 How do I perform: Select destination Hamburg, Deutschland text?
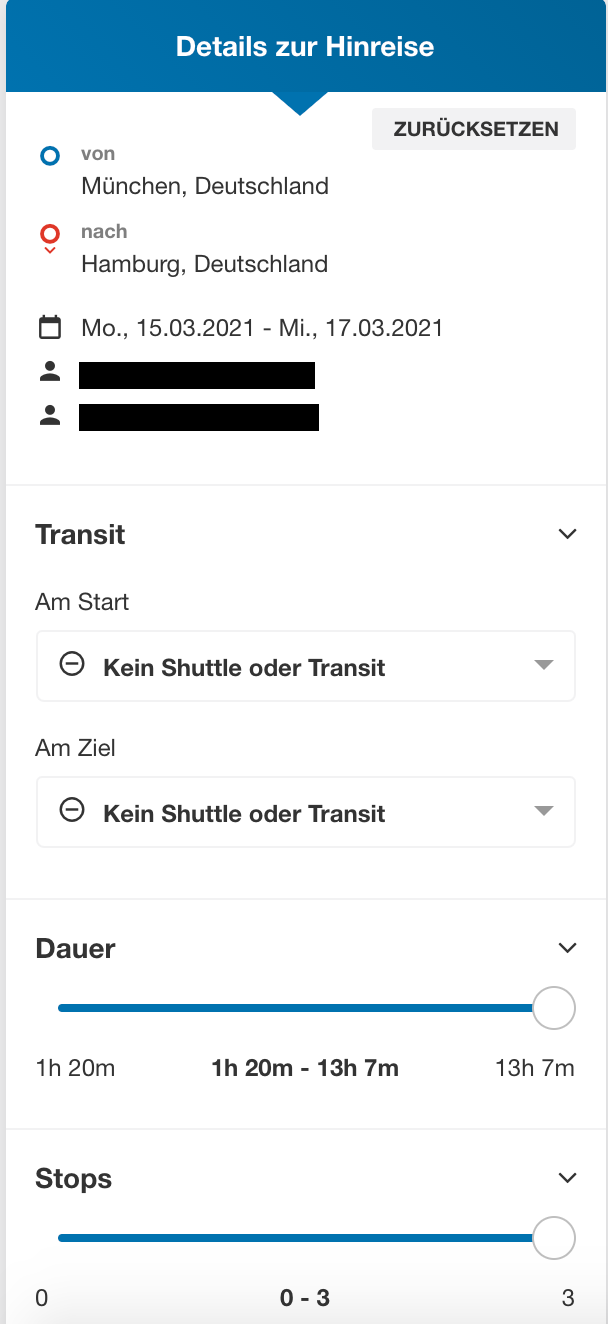click(x=205, y=264)
